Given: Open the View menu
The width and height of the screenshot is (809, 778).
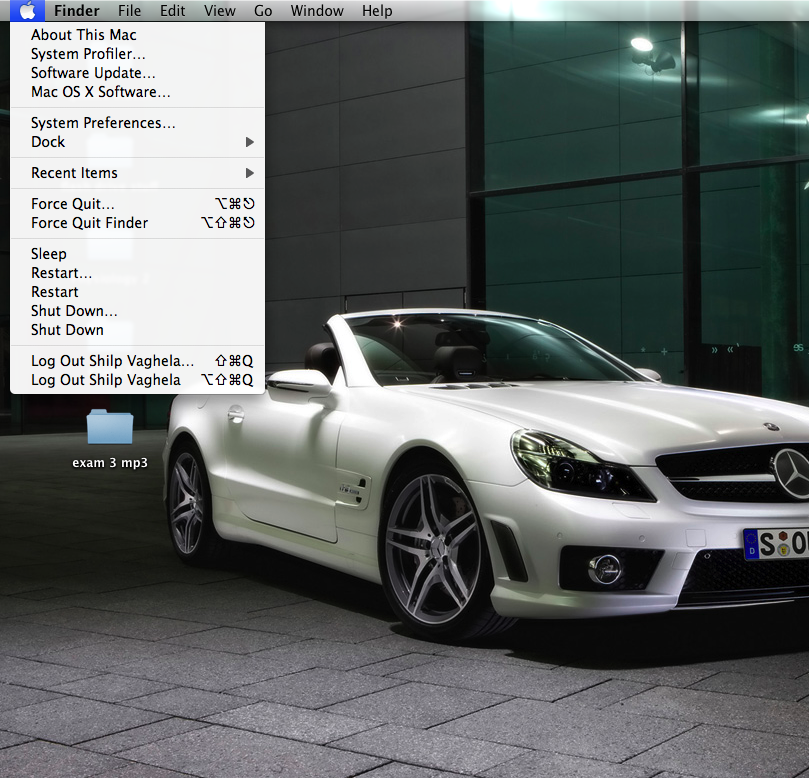Looking at the screenshot, I should click(x=219, y=11).
